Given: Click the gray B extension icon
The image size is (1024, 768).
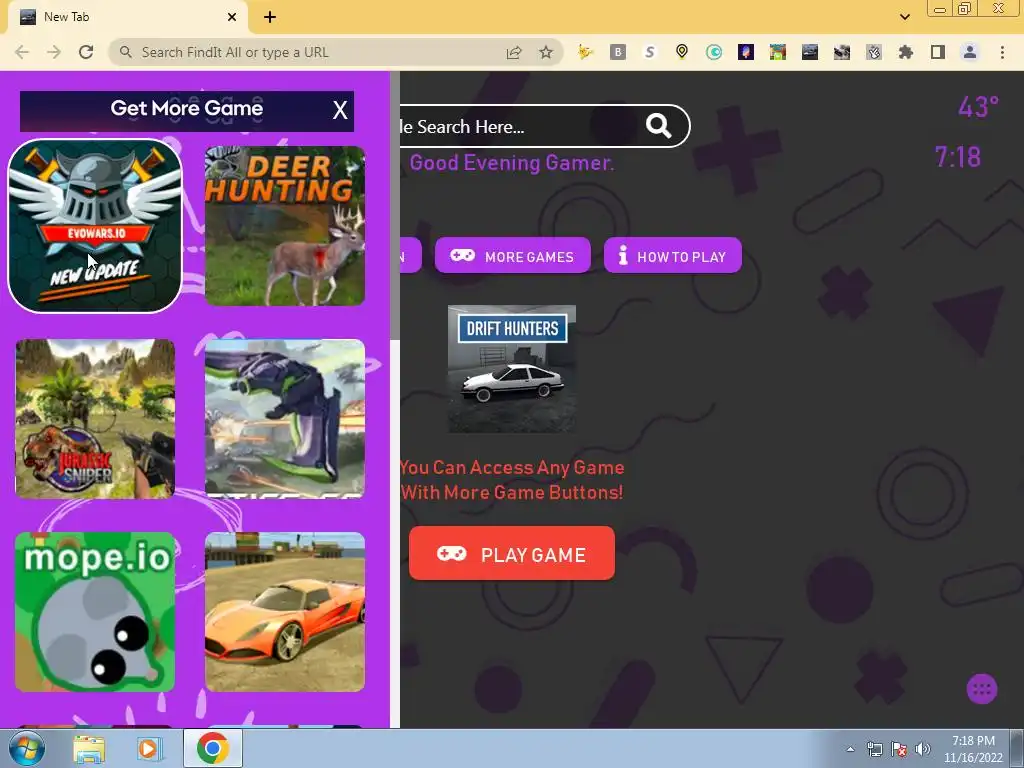Looking at the screenshot, I should click(618, 52).
